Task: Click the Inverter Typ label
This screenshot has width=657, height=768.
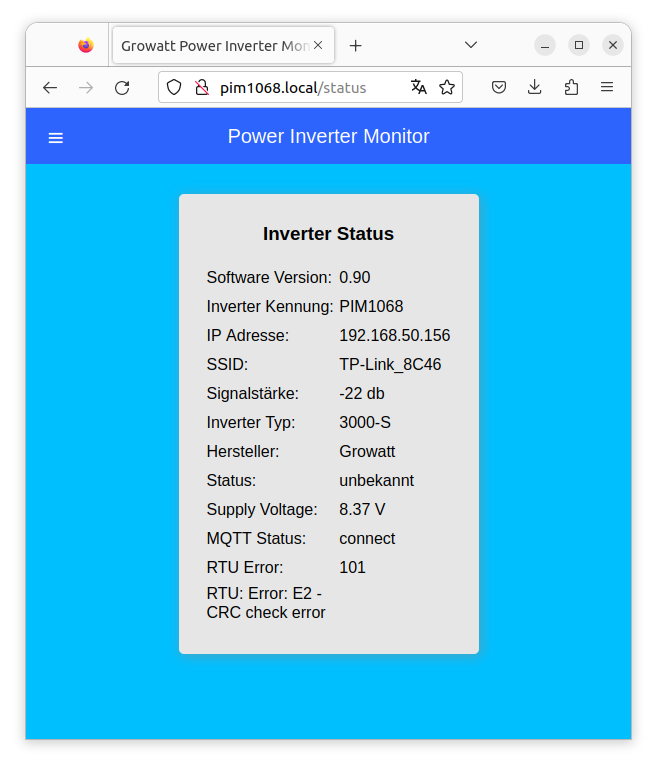Action: pyautogui.click(x=251, y=422)
